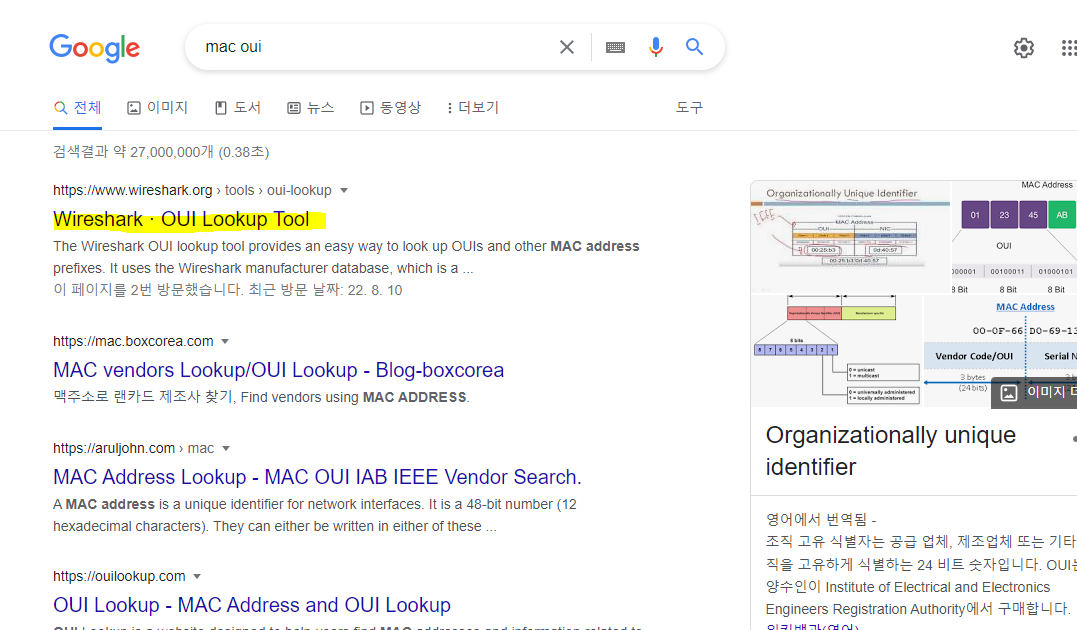Image resolution: width=1077 pixels, height=630 pixels.
Task: Switch to the 이미지 tab
Action: pyautogui.click(x=157, y=108)
